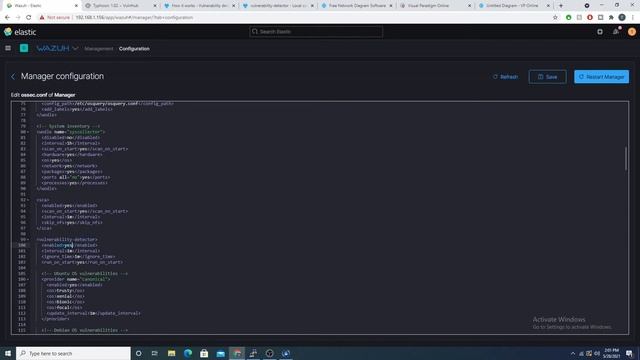The width and height of the screenshot is (640, 360).
Task: Collapse the sca block at line 92
Action: point(28,200)
